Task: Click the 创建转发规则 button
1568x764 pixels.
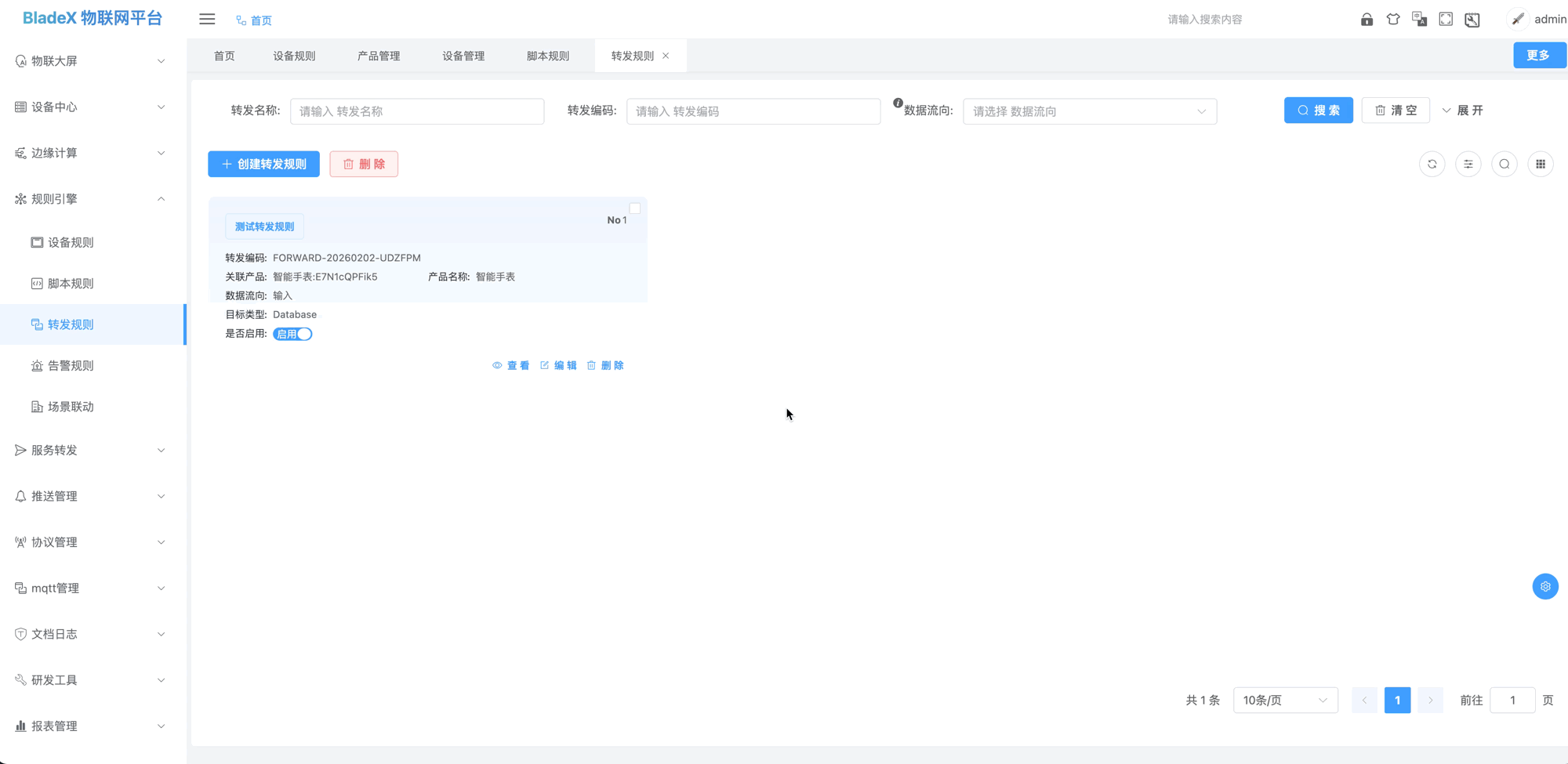Action: click(263, 164)
